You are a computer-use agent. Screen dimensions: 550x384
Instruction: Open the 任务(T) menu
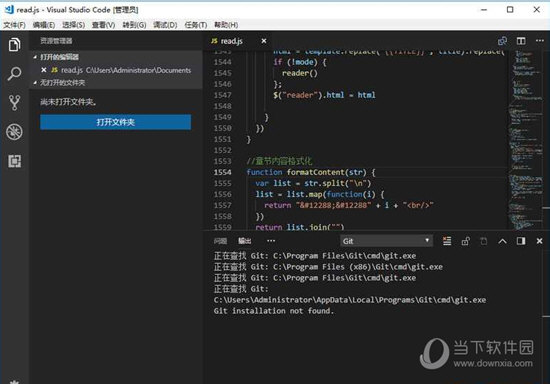(x=196, y=25)
